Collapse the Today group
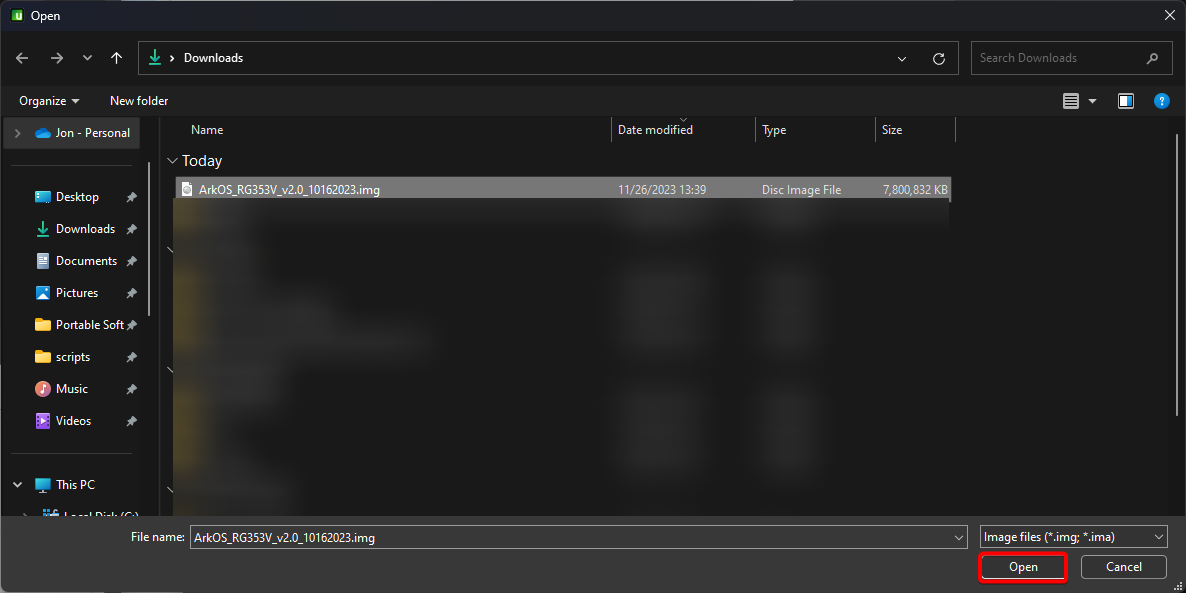The width and height of the screenshot is (1186, 593). pyautogui.click(x=173, y=161)
